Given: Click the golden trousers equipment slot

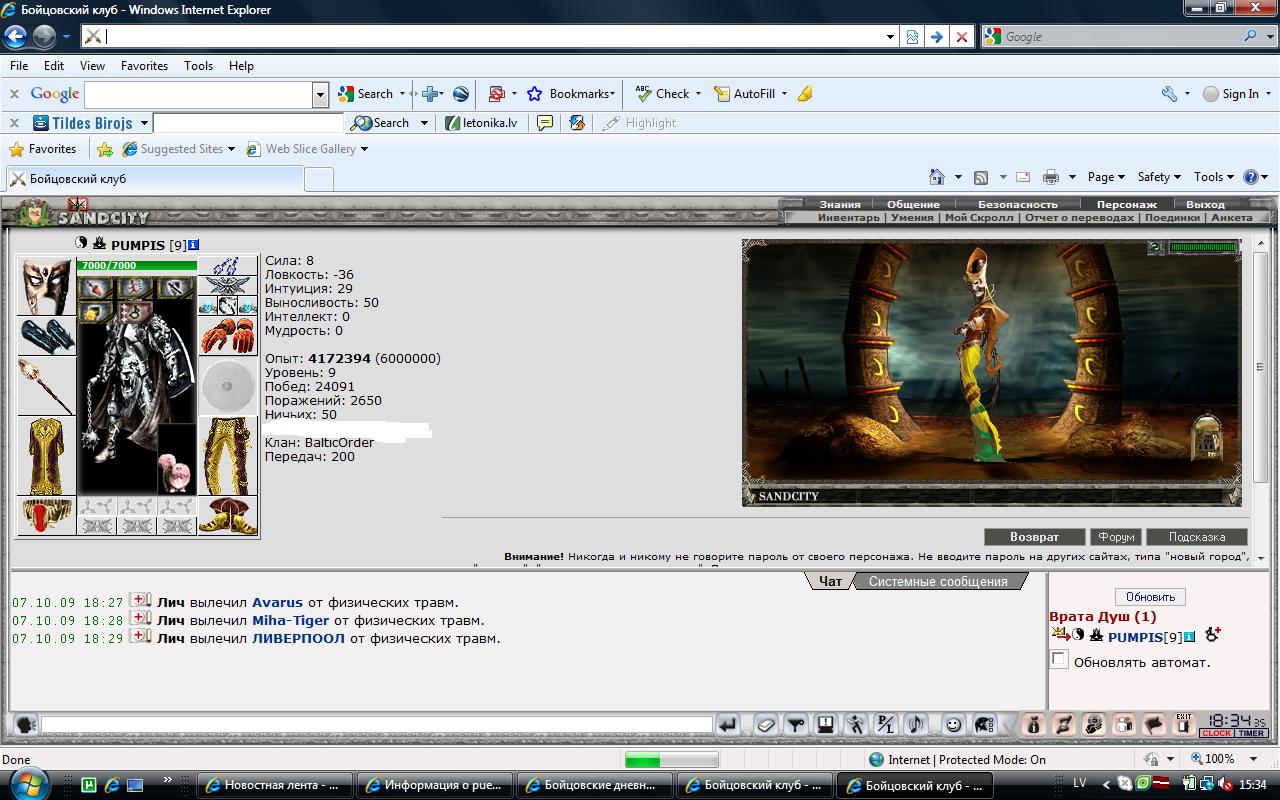Looking at the screenshot, I should tap(228, 456).
